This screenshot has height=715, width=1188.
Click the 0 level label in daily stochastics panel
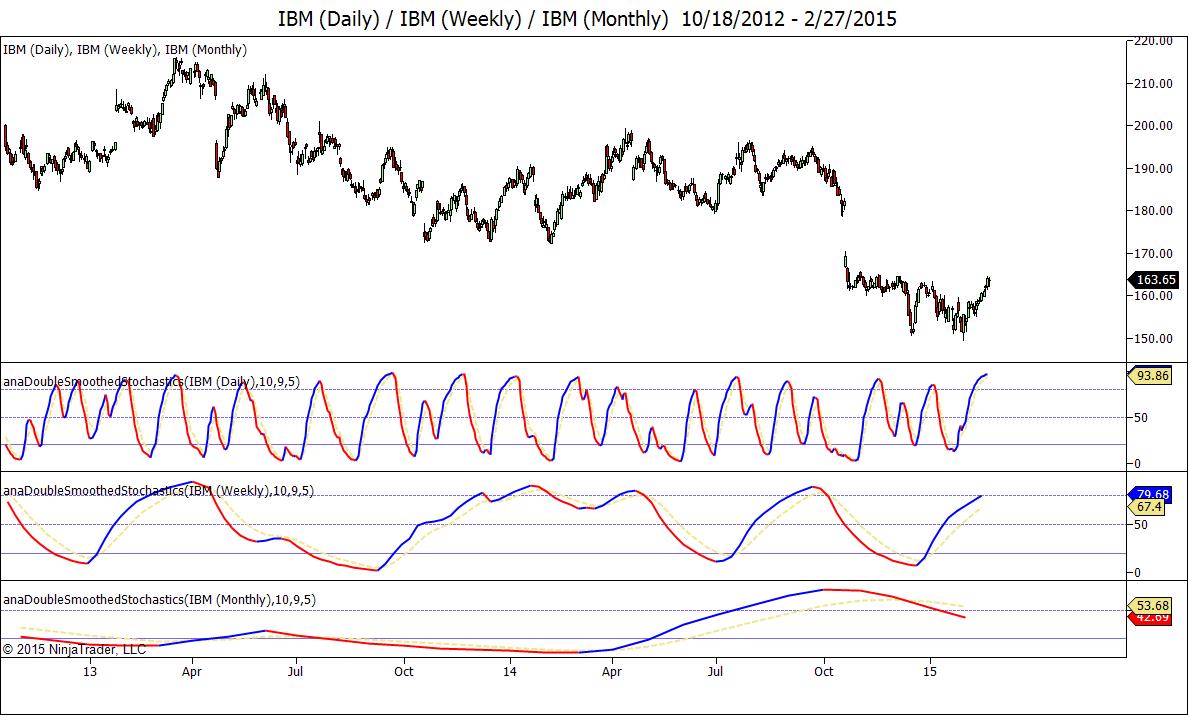(x=1137, y=464)
